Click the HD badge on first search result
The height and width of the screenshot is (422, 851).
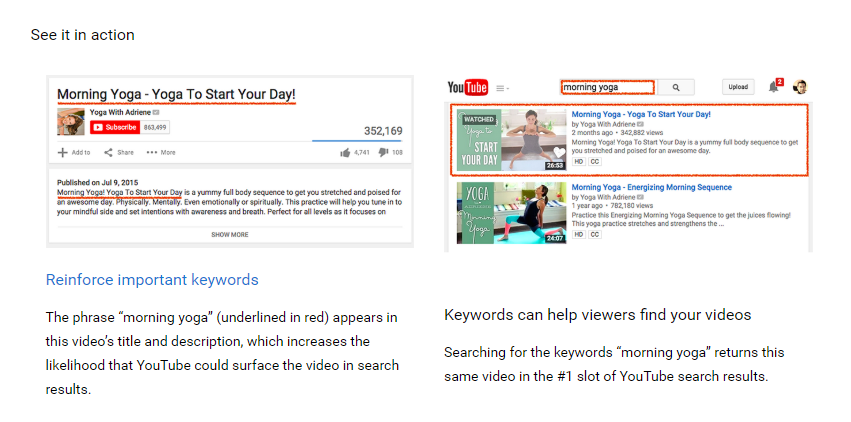[x=579, y=162]
